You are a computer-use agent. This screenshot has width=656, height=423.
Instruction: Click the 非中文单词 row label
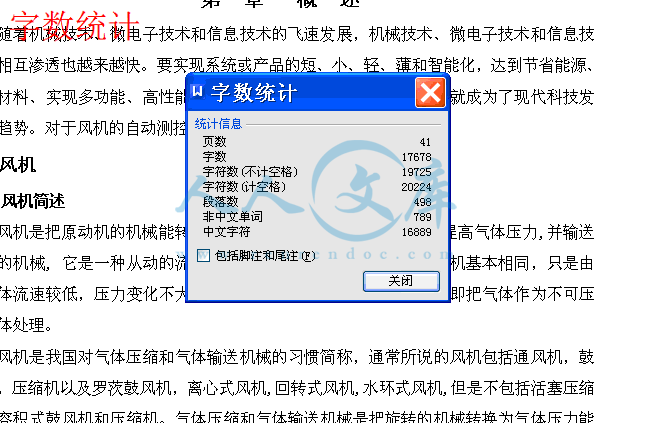tap(232, 217)
